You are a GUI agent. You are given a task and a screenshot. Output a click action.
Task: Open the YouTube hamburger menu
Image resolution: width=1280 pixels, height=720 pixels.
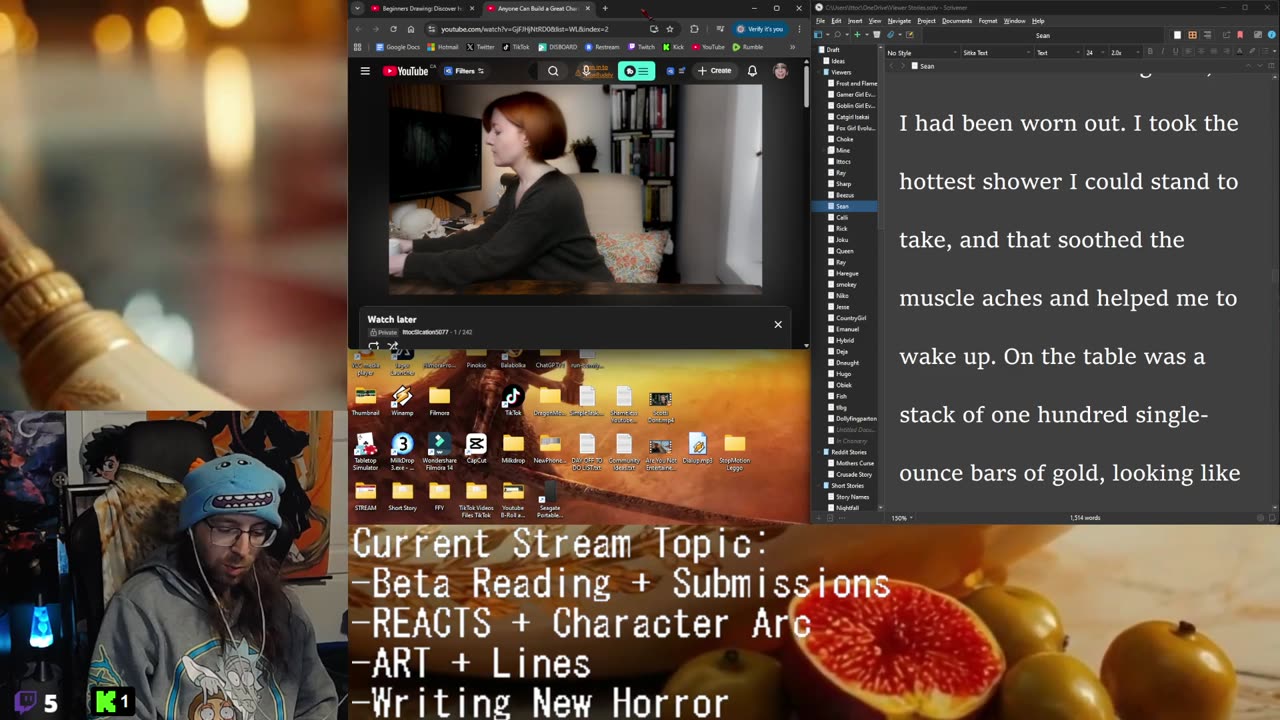[x=365, y=71]
